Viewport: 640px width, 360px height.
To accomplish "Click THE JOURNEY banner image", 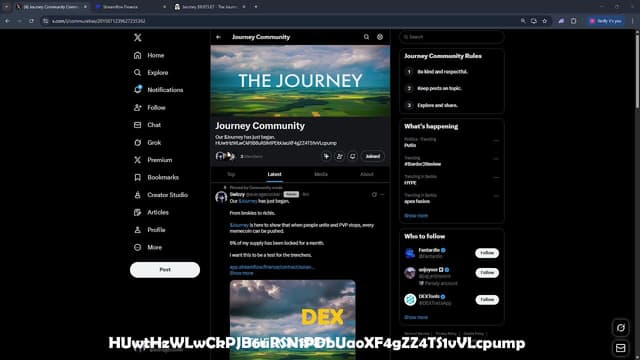I will [x=300, y=81].
